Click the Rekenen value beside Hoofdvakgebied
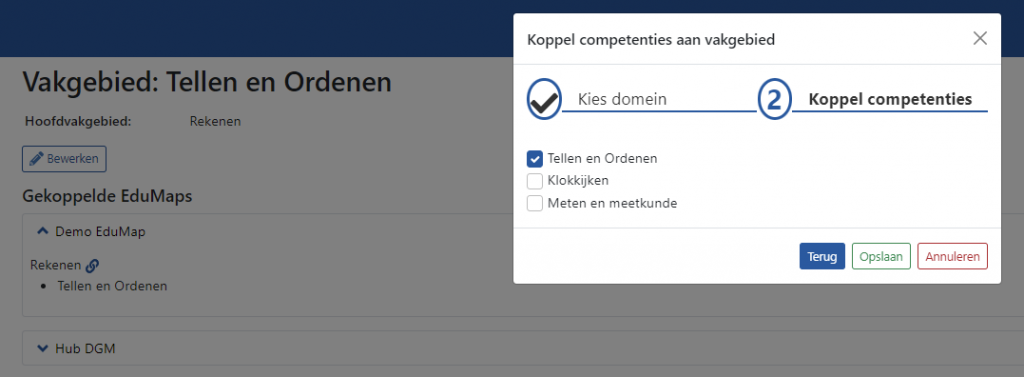 coord(215,122)
